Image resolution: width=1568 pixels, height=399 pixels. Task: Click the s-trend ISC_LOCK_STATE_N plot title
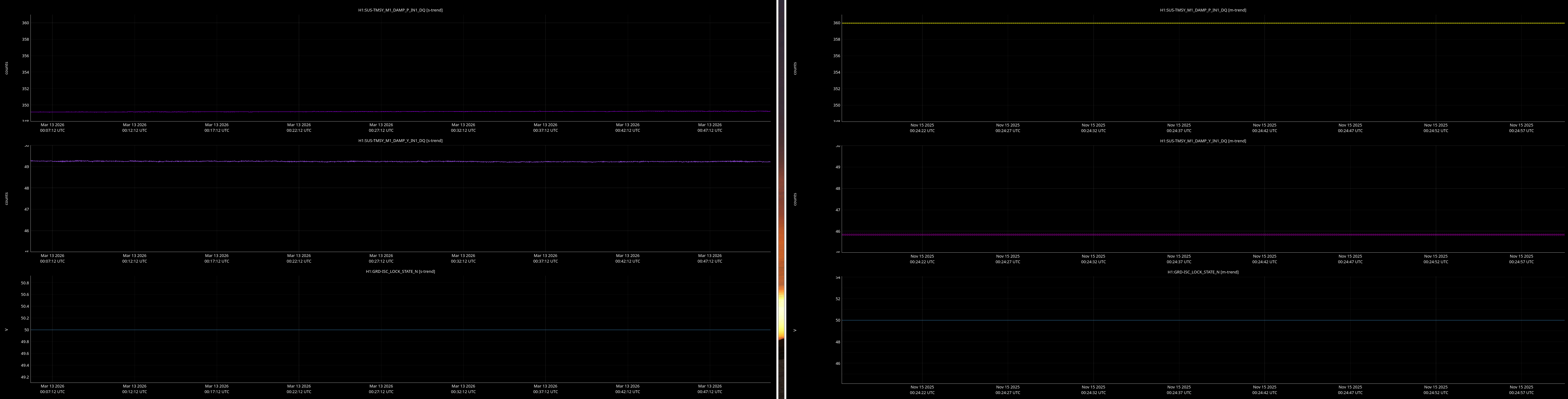coord(400,271)
